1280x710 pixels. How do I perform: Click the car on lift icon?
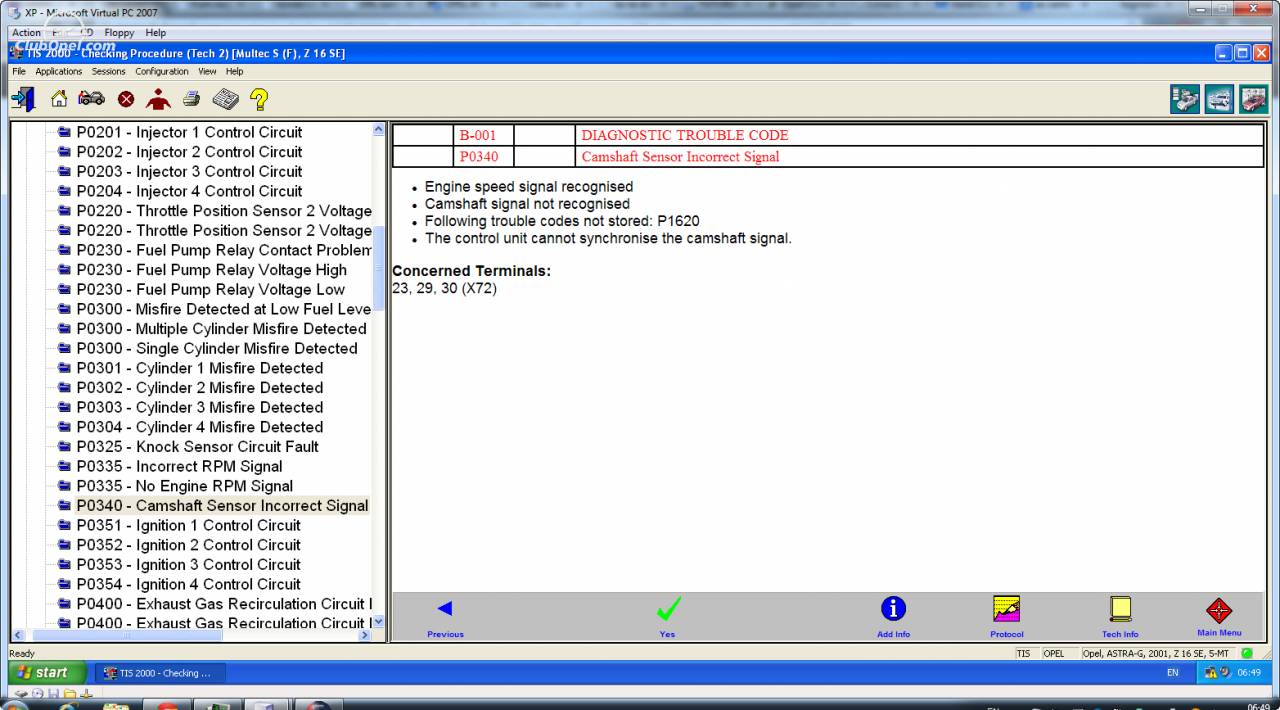(x=1219, y=99)
